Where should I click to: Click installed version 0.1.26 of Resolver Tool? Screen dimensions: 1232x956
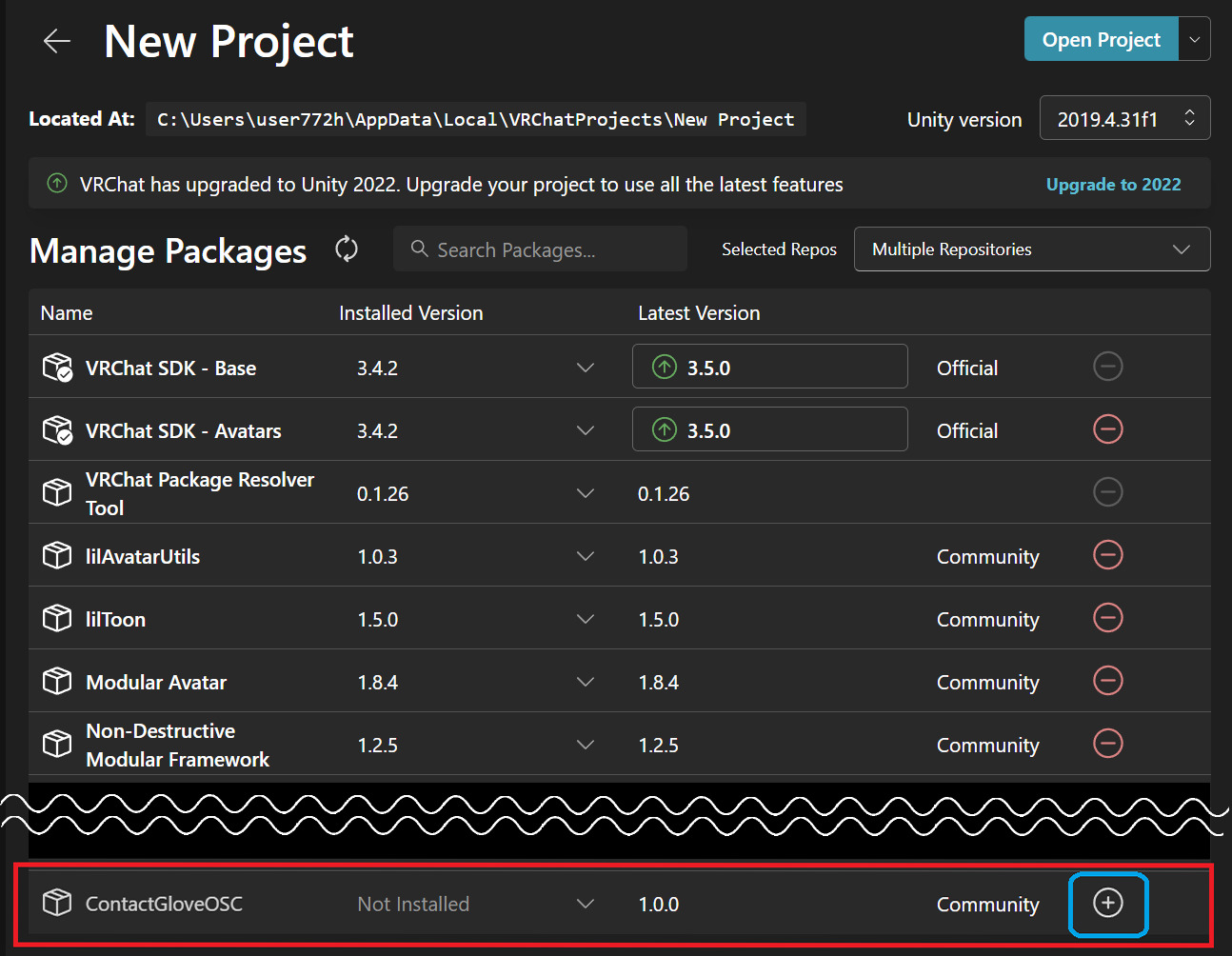383,493
